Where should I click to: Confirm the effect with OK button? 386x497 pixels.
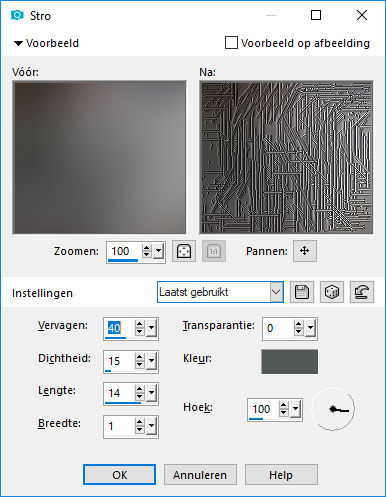119,475
